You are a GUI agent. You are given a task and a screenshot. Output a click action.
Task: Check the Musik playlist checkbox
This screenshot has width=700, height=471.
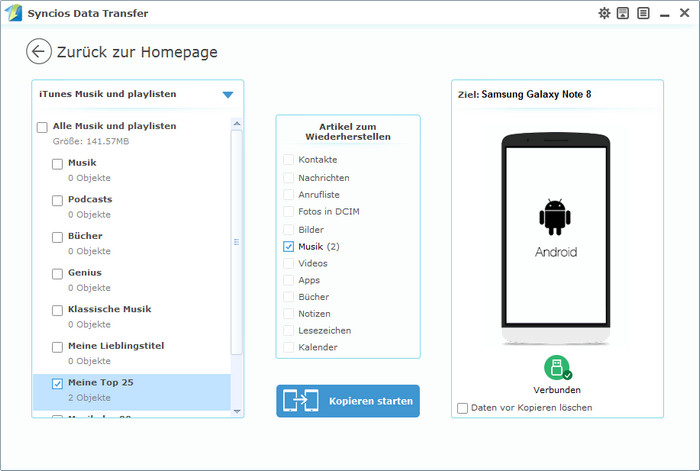pos(57,164)
